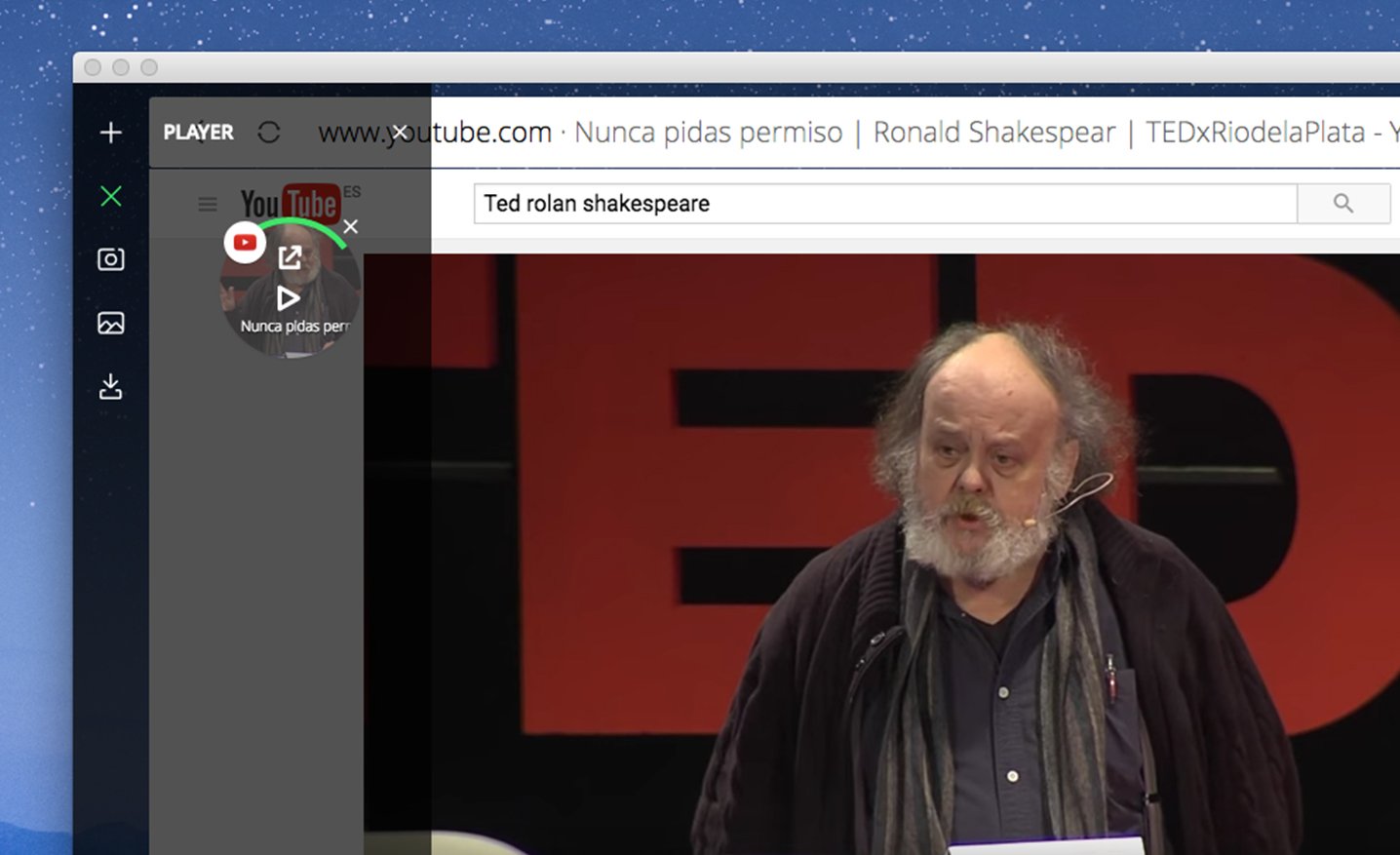
Task: Click the green X icon in sidebar
Action: pyautogui.click(x=111, y=196)
